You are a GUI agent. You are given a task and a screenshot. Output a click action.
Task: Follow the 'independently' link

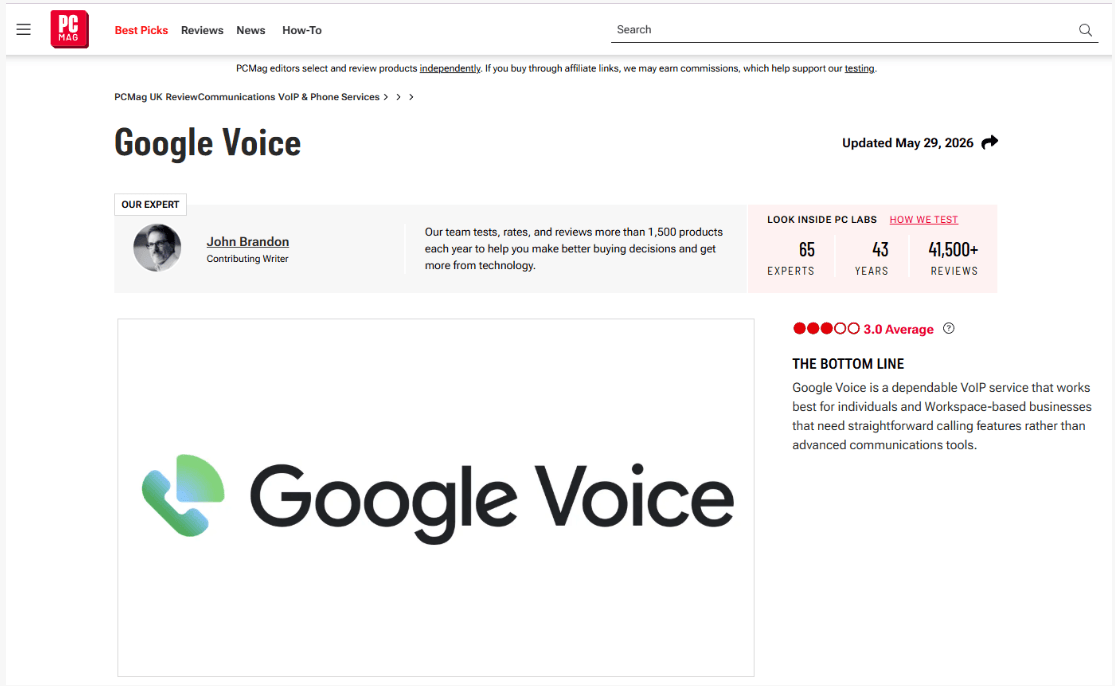click(450, 68)
